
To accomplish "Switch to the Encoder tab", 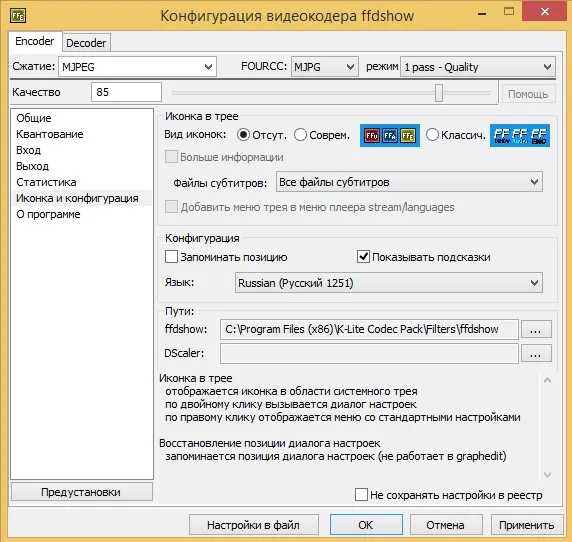I will (x=35, y=41).
